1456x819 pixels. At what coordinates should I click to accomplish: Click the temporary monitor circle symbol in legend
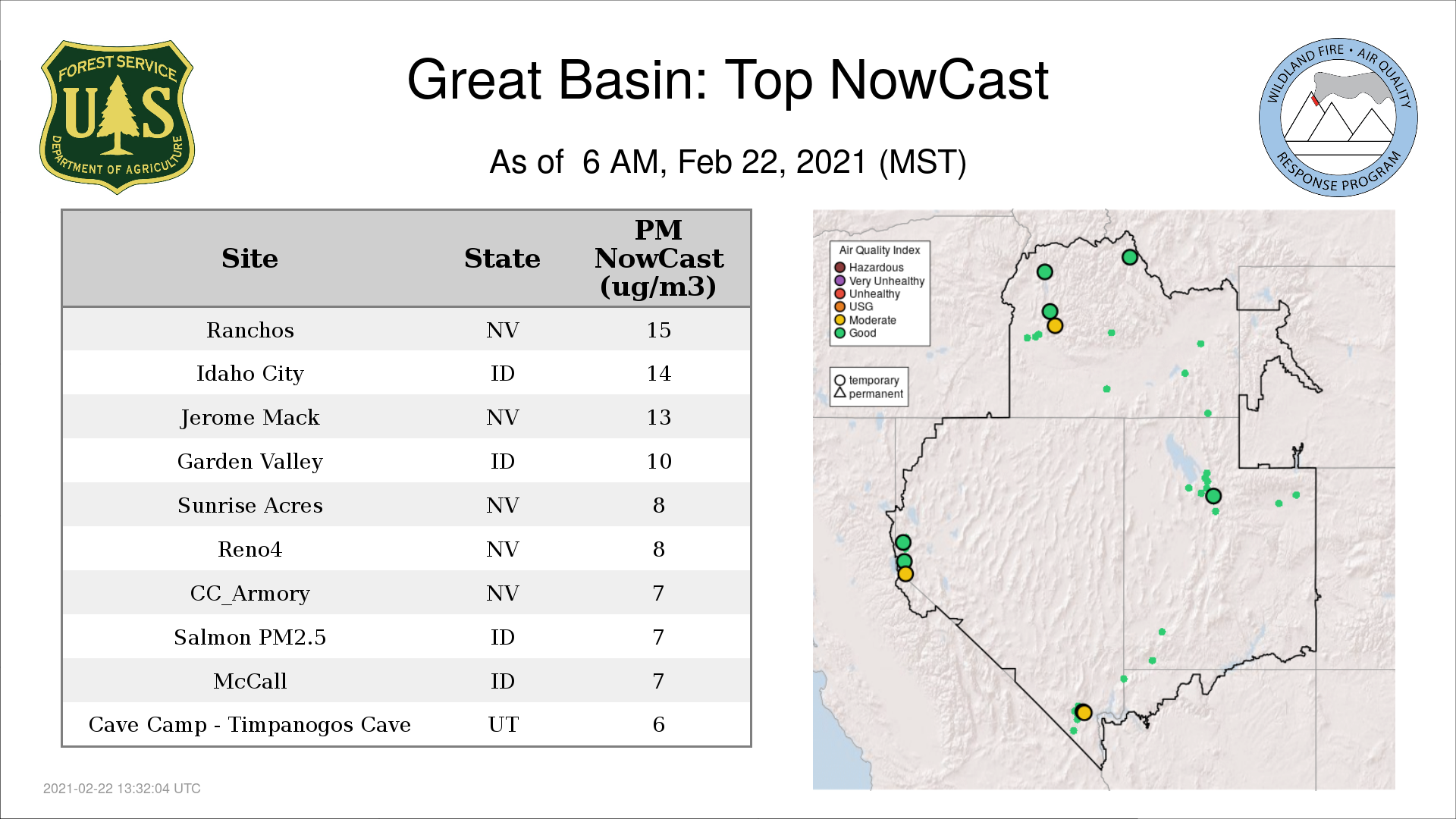(x=839, y=381)
